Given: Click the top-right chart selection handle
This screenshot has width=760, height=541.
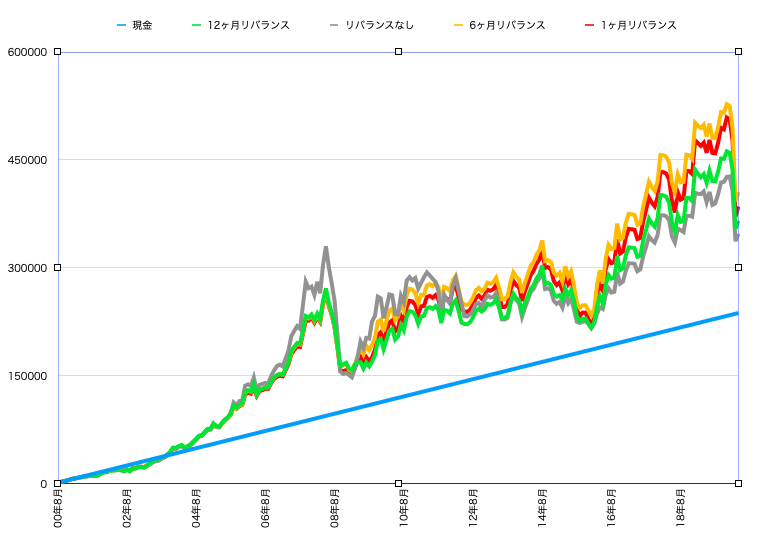Looking at the screenshot, I should [x=739, y=51].
